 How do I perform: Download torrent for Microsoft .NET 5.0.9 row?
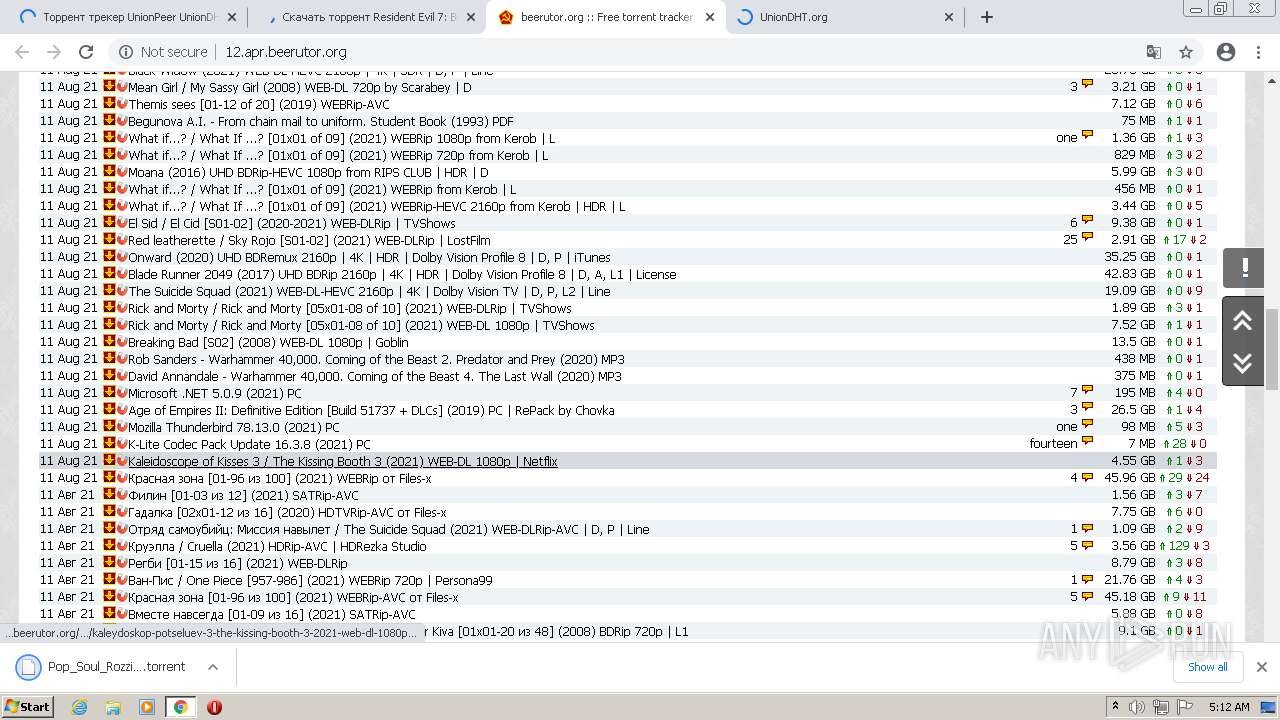point(109,392)
